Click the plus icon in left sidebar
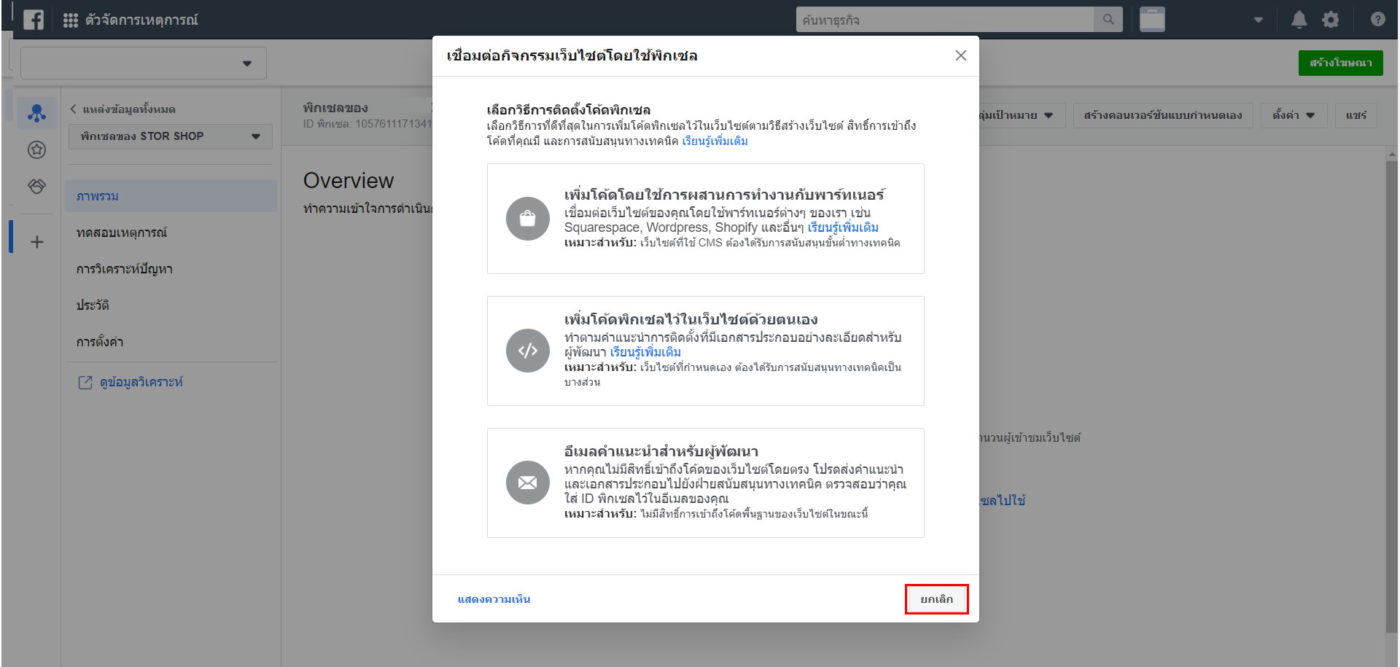The height and width of the screenshot is (667, 1400). pyautogui.click(x=37, y=242)
